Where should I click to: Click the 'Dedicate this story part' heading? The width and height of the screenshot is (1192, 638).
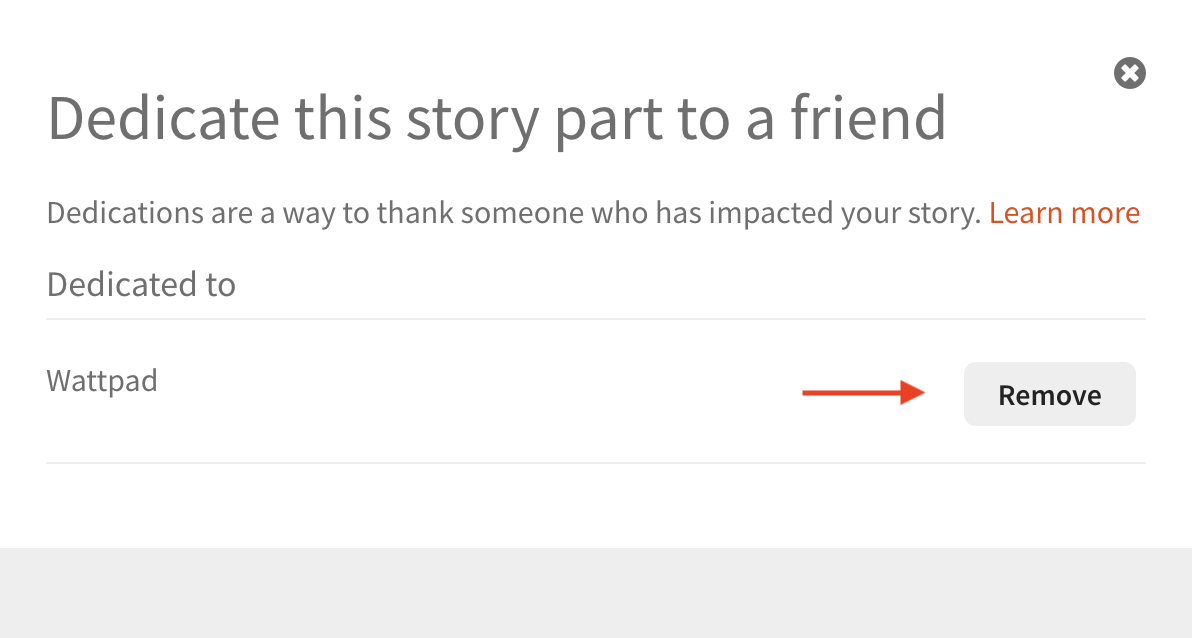[x=496, y=119]
